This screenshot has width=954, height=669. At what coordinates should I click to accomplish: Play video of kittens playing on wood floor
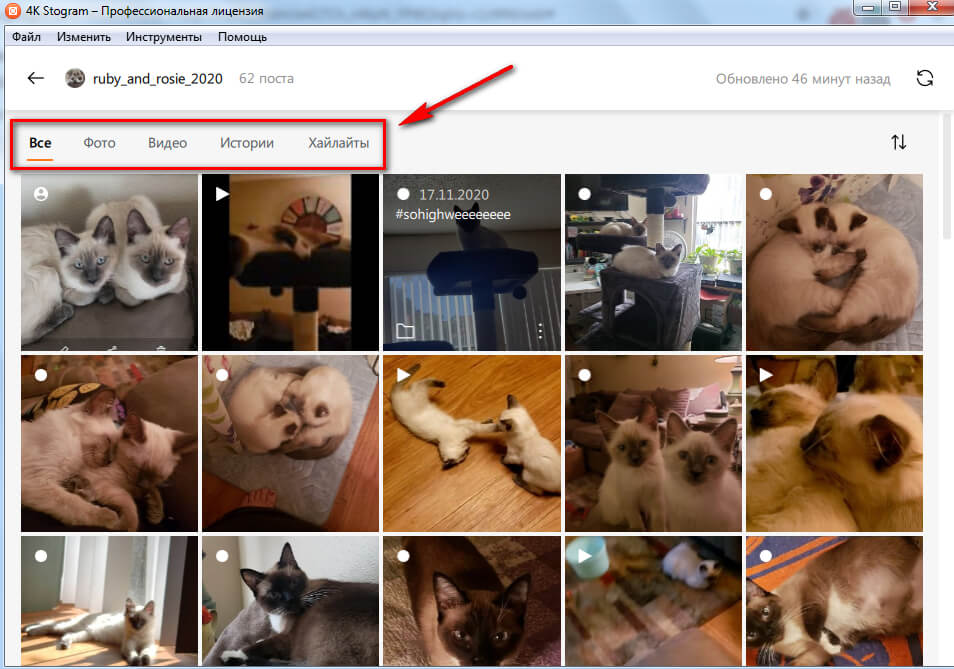[472, 443]
